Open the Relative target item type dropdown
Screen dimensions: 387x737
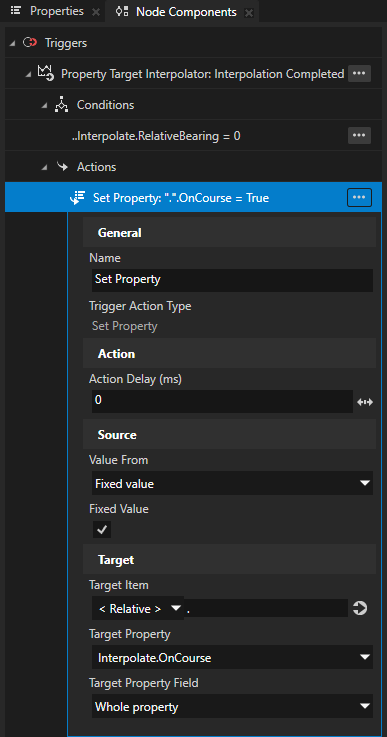tap(137, 609)
